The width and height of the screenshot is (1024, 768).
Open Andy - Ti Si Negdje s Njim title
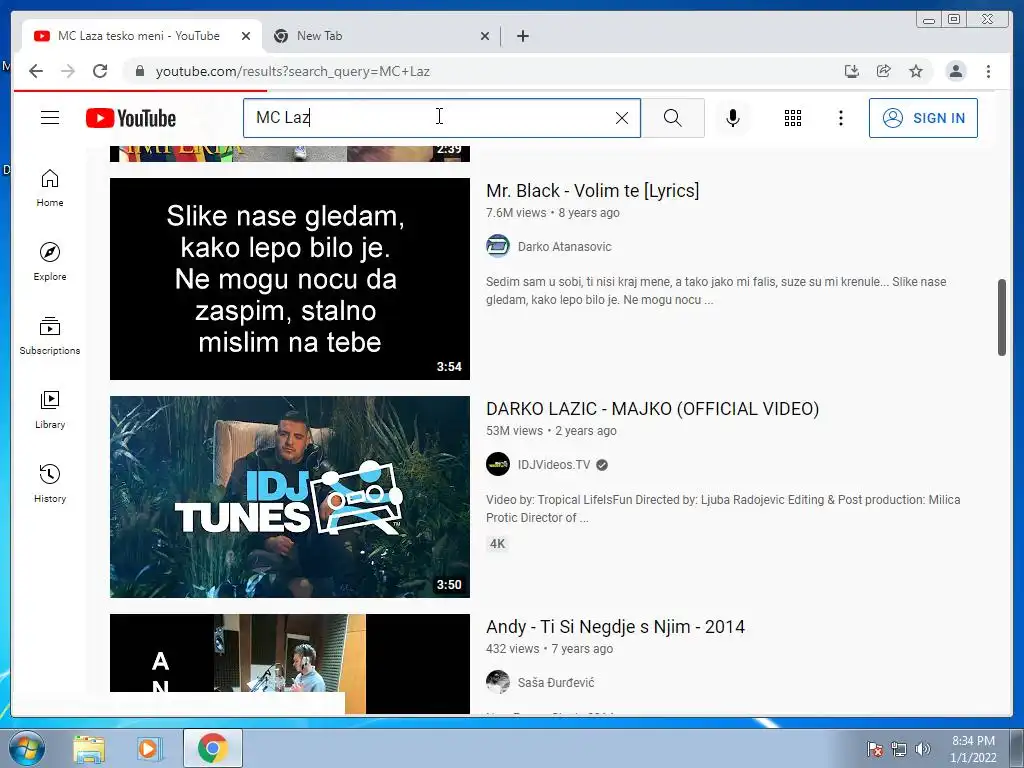(615, 627)
